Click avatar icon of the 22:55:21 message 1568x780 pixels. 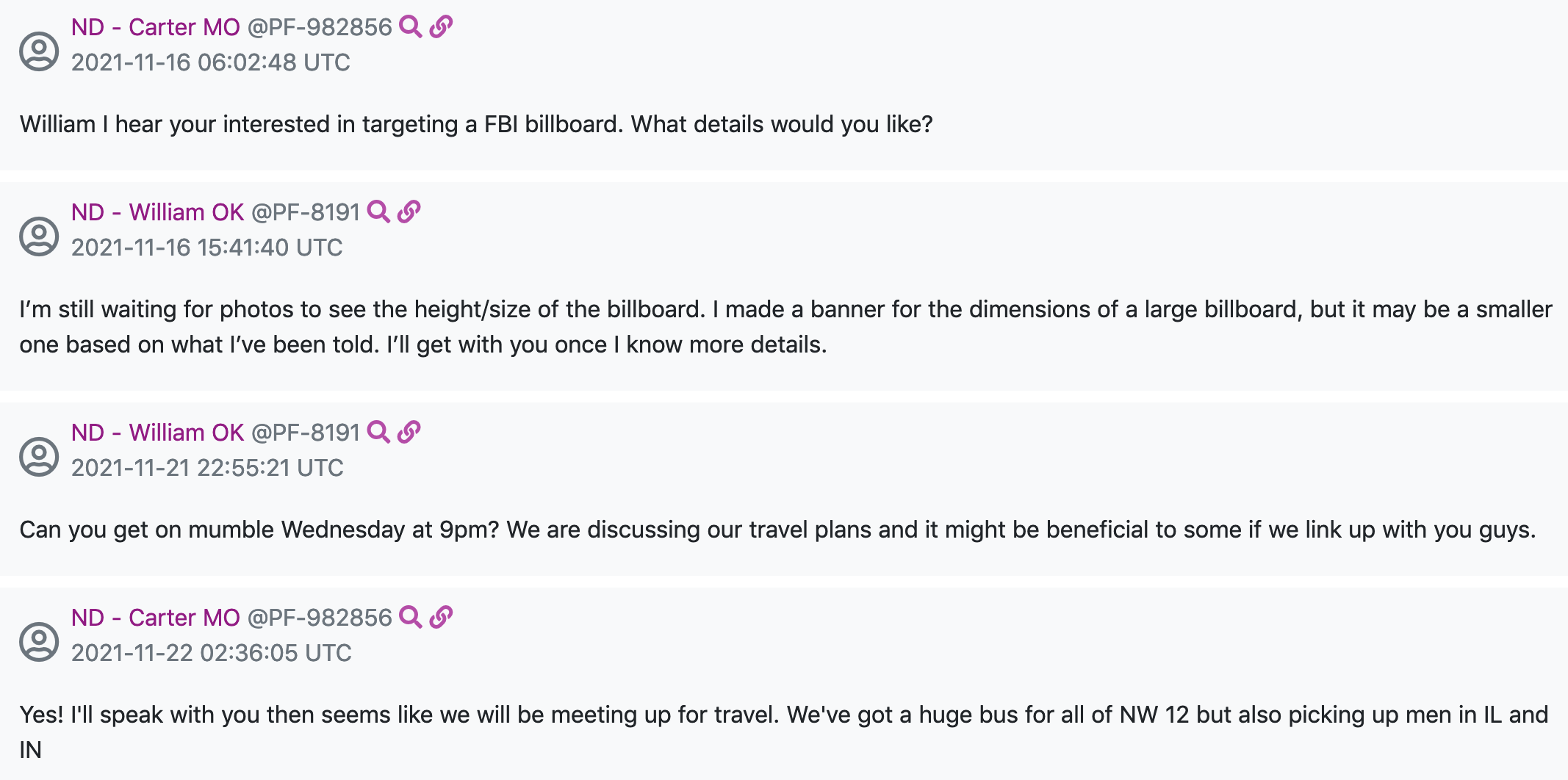coord(39,457)
